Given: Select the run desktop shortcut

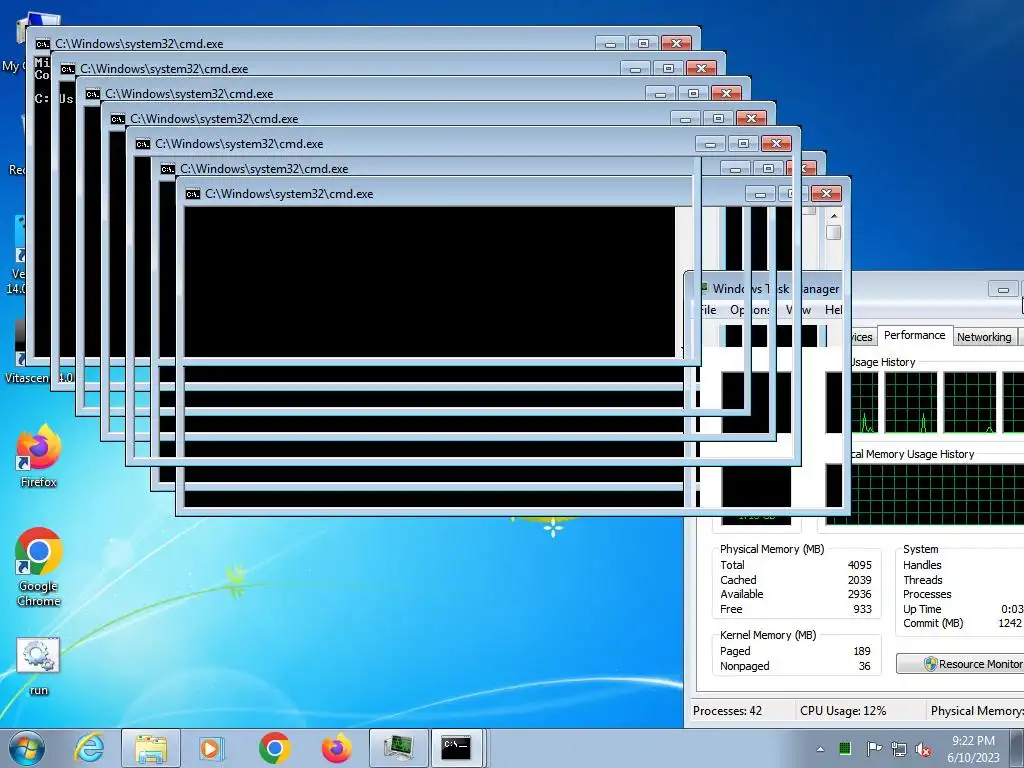Looking at the screenshot, I should 39,666.
